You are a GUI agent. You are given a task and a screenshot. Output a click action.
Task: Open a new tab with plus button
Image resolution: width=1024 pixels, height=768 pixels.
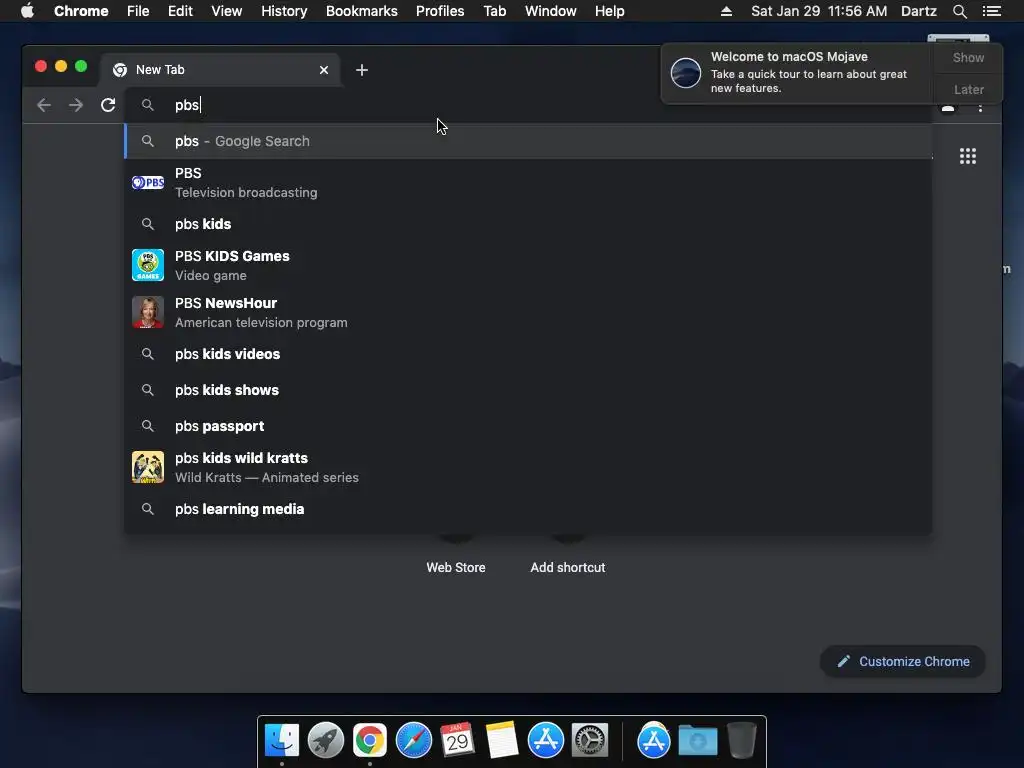362,70
